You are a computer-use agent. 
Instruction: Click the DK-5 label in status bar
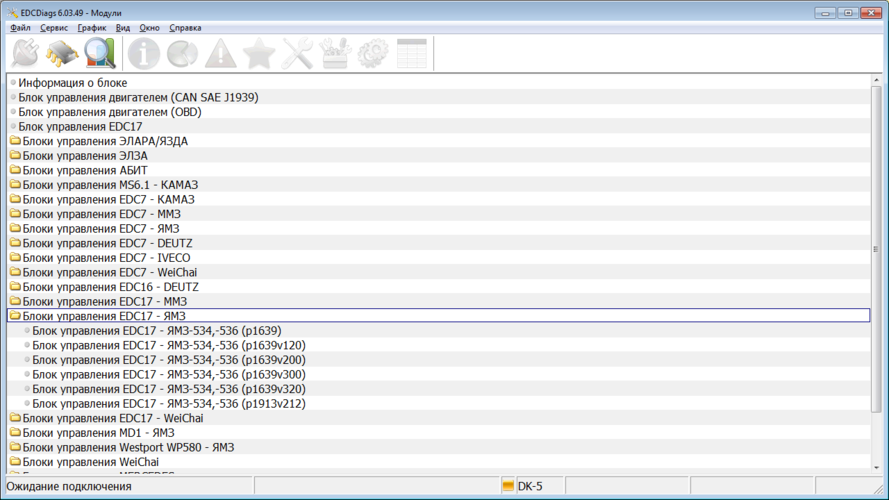(530, 486)
